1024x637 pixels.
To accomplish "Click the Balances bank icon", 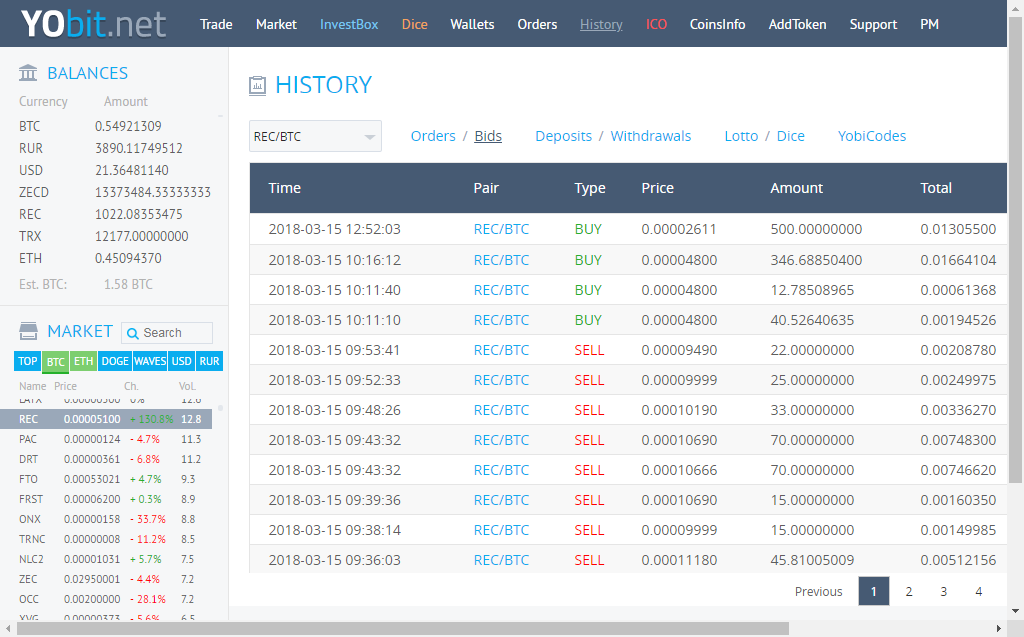I will pos(28,73).
